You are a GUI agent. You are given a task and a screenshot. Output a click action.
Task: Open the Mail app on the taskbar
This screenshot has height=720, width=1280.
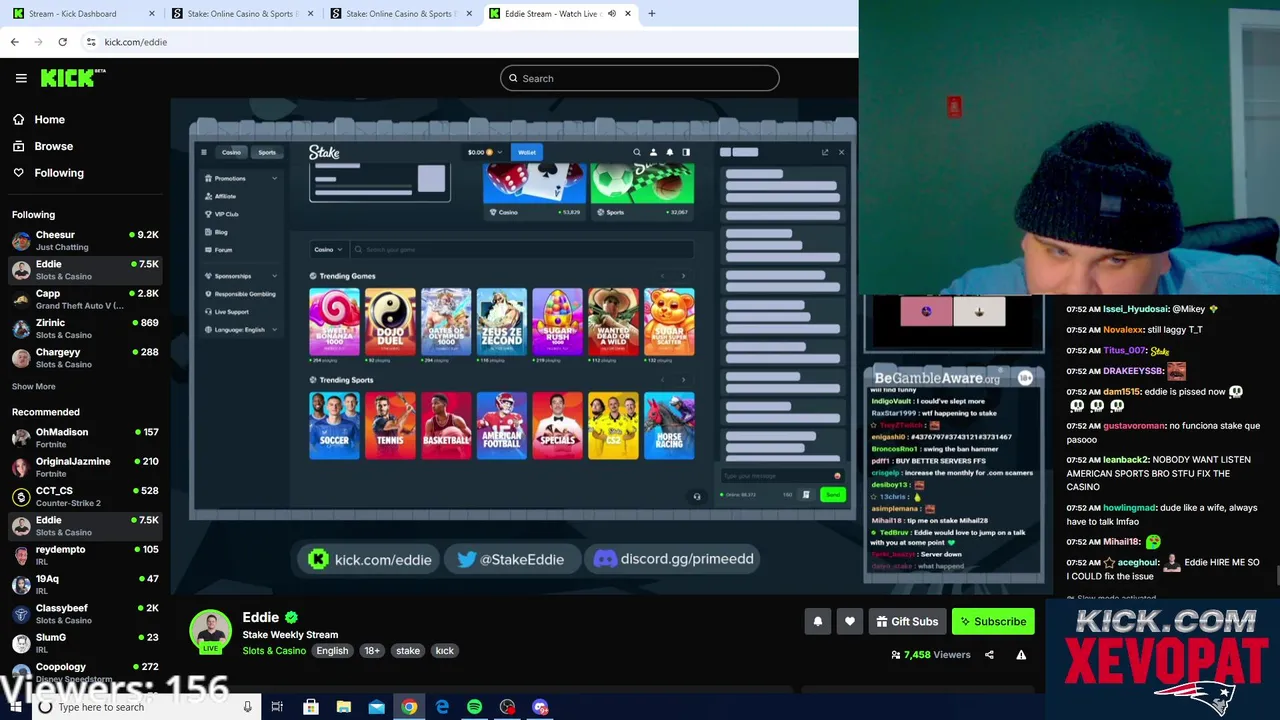click(377, 707)
